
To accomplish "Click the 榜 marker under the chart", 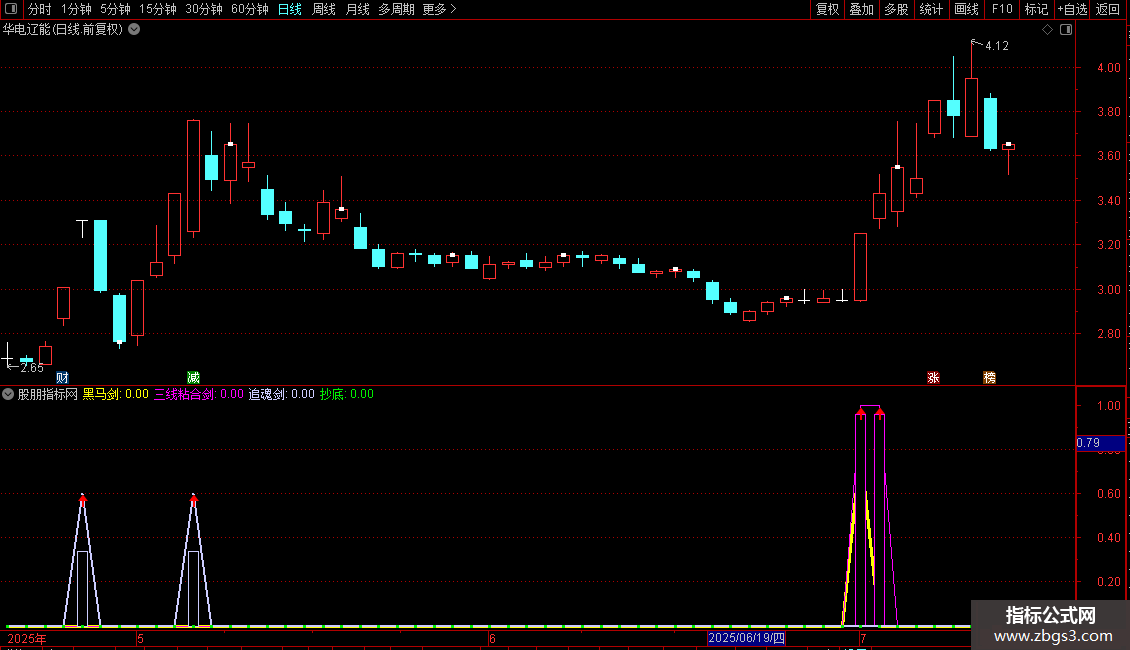I will pos(989,378).
